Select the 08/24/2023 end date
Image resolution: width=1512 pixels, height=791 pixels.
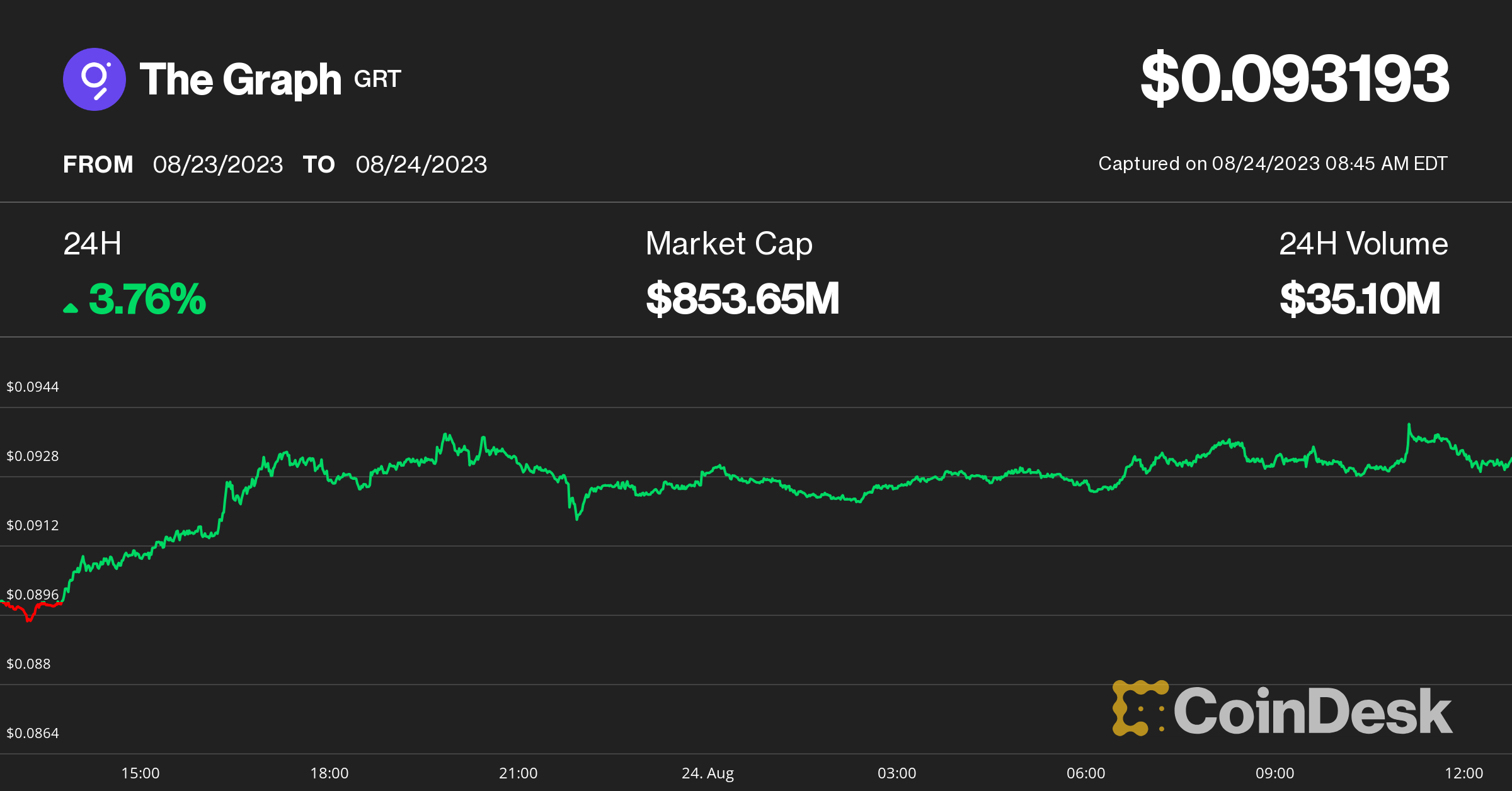[421, 165]
